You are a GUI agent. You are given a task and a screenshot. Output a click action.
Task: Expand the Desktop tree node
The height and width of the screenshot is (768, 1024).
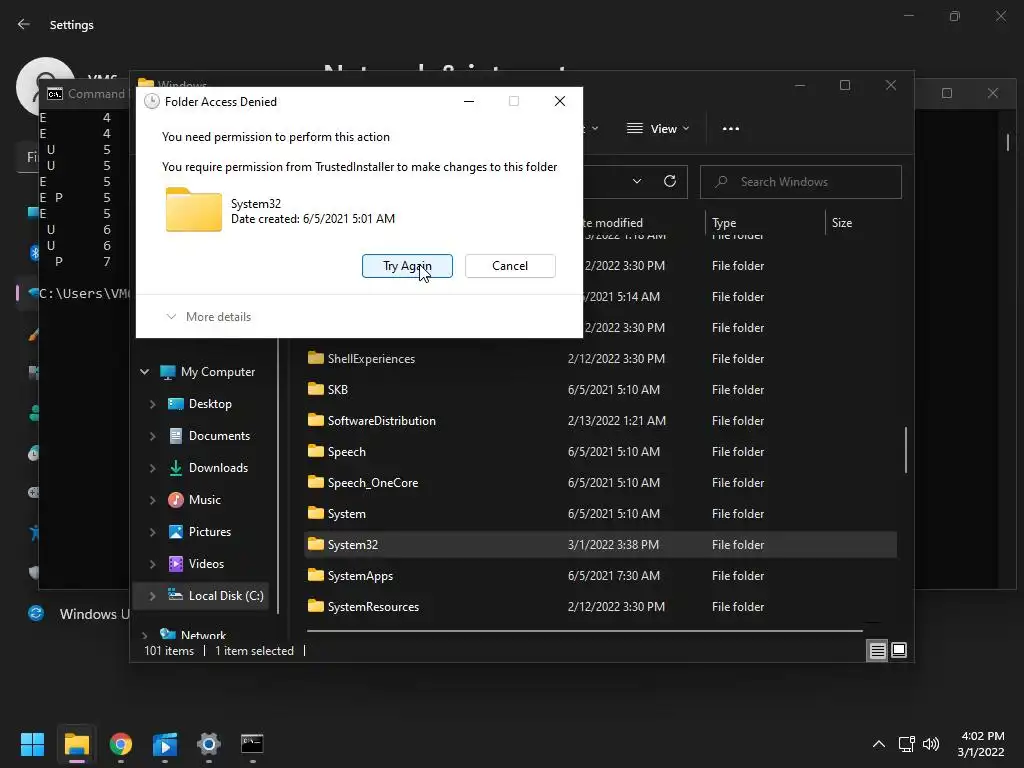(x=152, y=404)
